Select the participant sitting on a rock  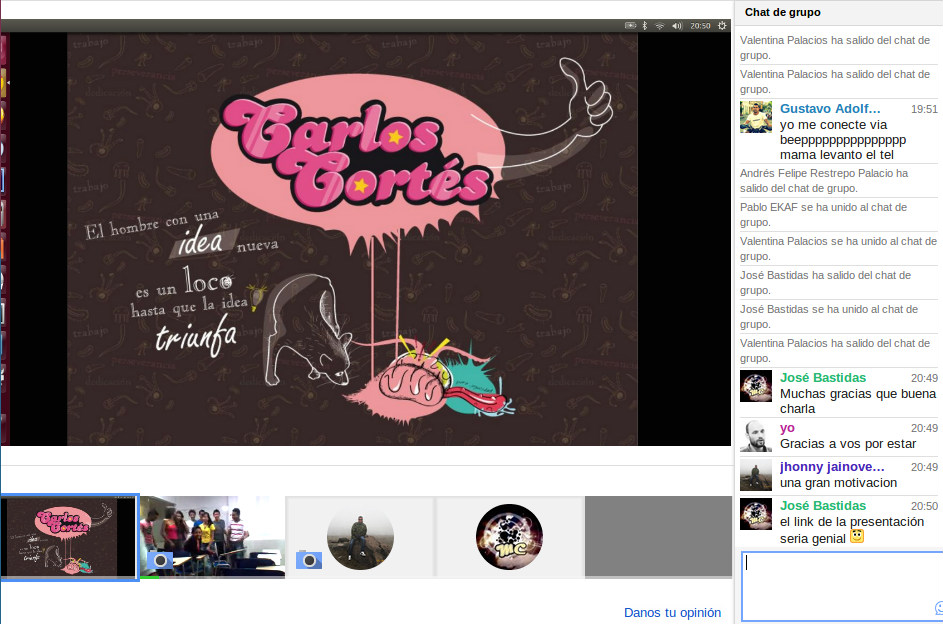360,537
